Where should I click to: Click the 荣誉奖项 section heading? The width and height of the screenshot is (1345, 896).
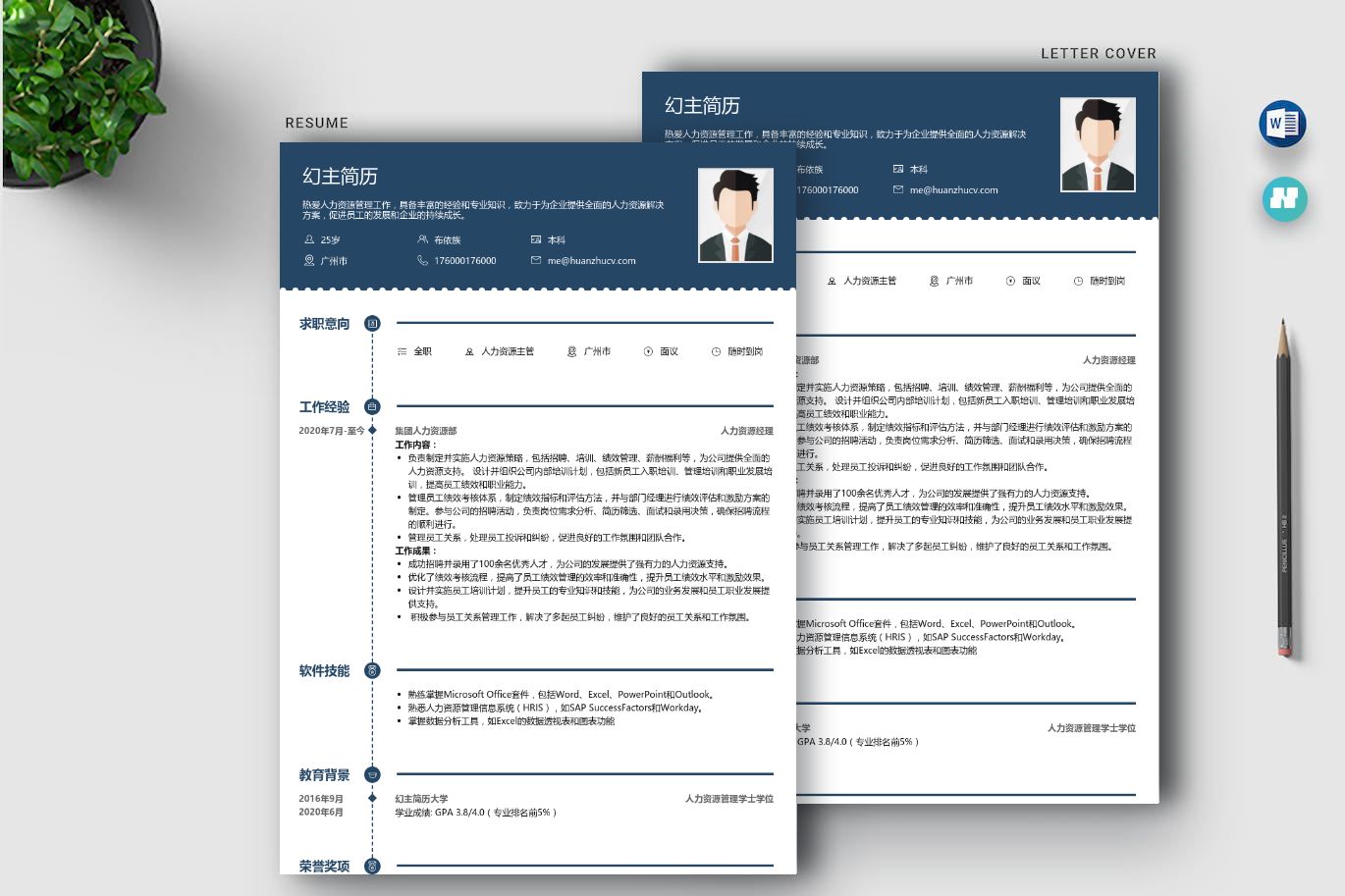pos(324,866)
